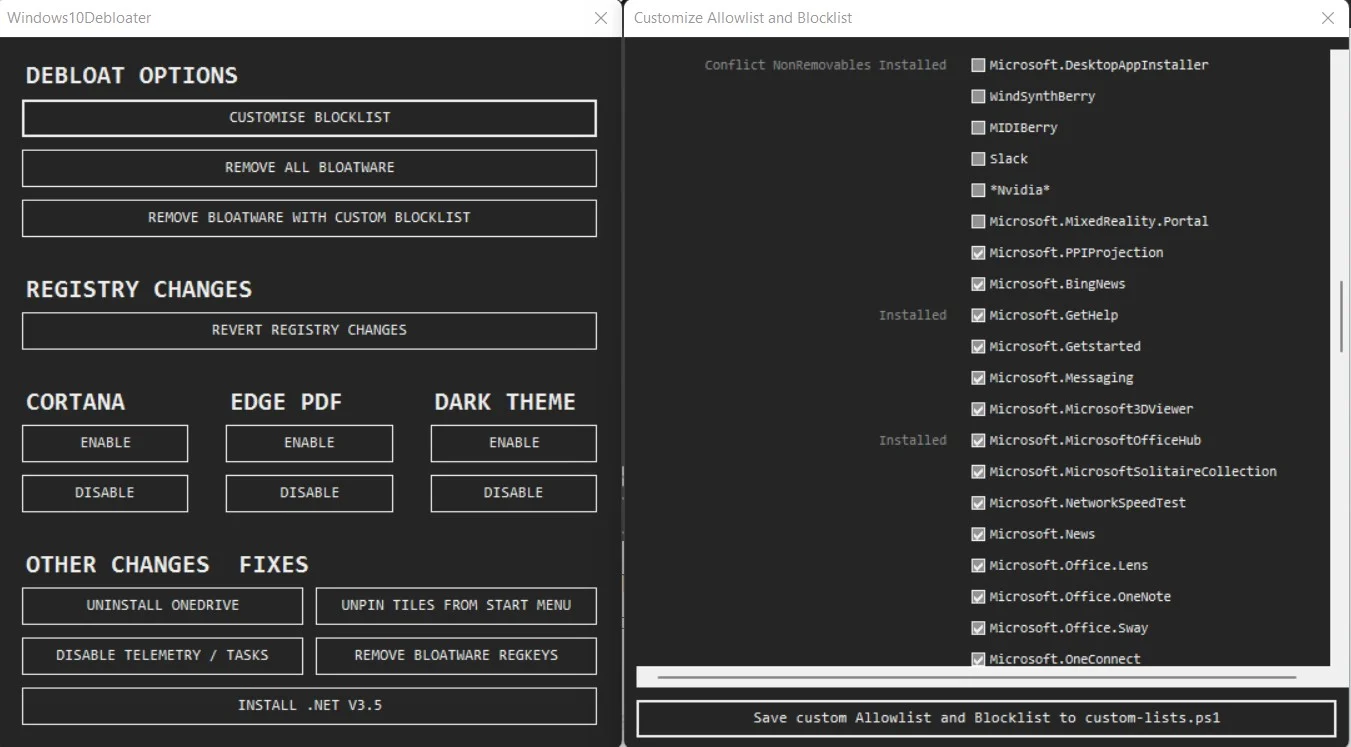Image resolution: width=1351 pixels, height=747 pixels.
Task: Click Uninstall OneDrive
Action: (162, 605)
